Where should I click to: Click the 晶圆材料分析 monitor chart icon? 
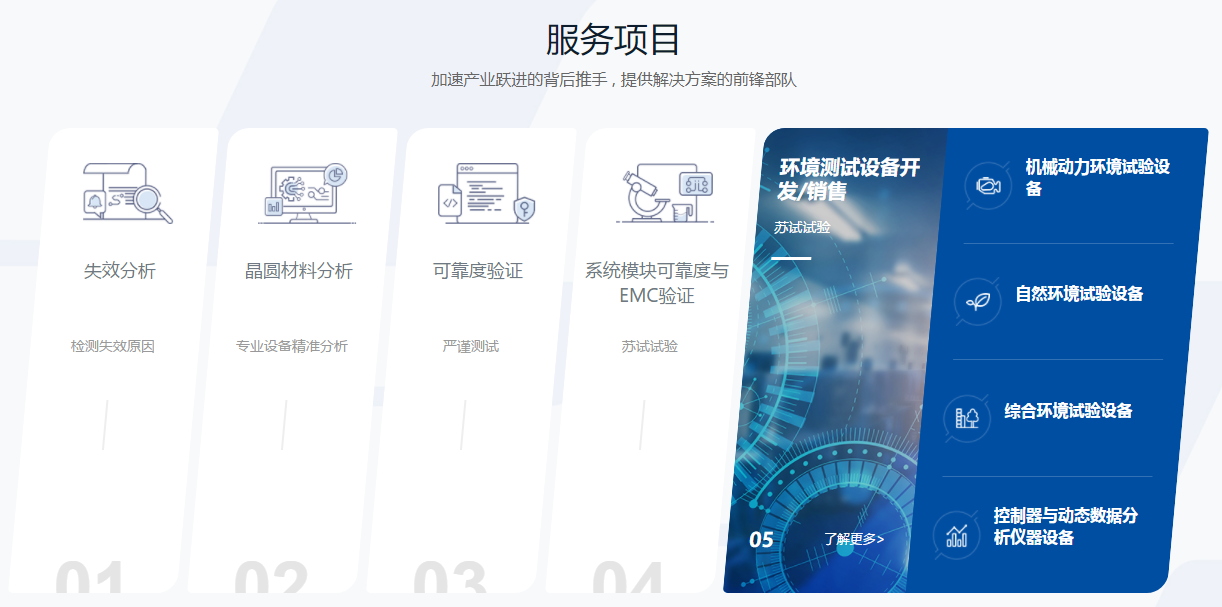(x=306, y=193)
